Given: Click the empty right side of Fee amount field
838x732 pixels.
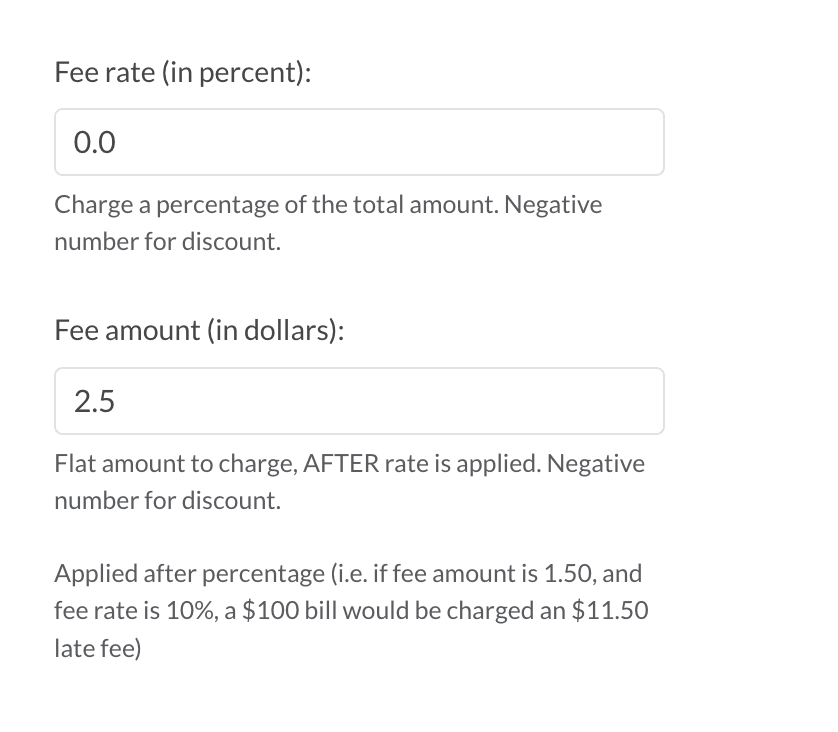Looking at the screenshot, I should pyautogui.click(x=560, y=401).
